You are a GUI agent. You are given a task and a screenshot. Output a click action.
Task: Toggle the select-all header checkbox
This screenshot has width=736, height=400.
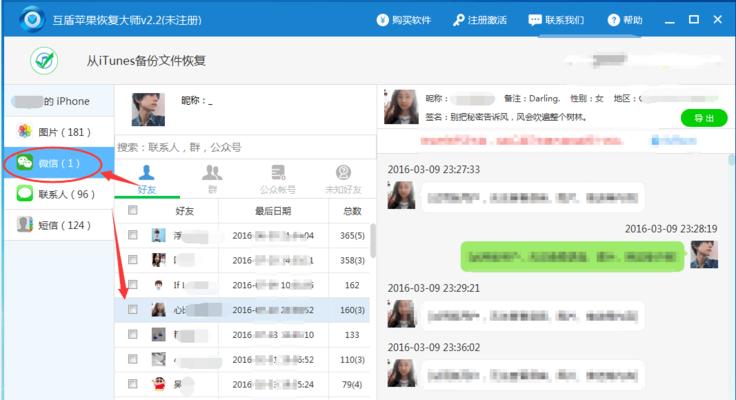click(x=133, y=210)
